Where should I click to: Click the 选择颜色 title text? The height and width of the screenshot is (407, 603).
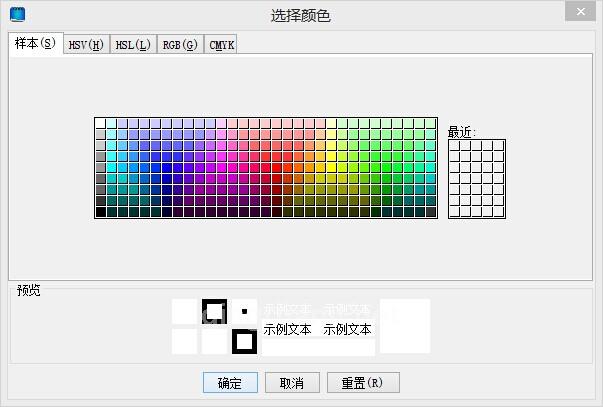300,16
